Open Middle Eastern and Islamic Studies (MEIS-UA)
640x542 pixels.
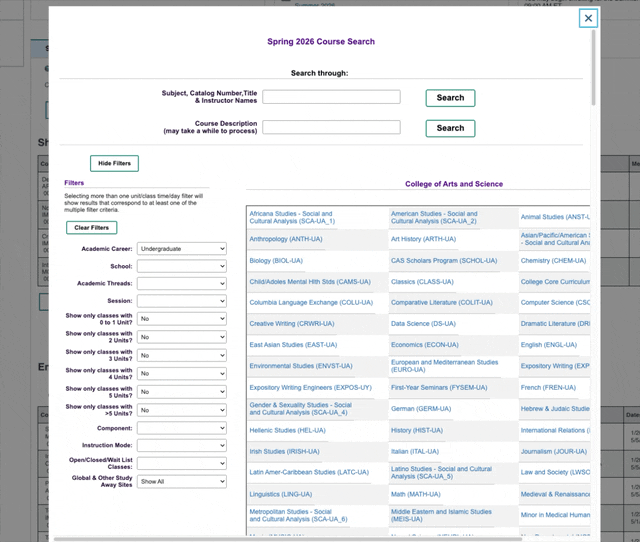(441, 515)
